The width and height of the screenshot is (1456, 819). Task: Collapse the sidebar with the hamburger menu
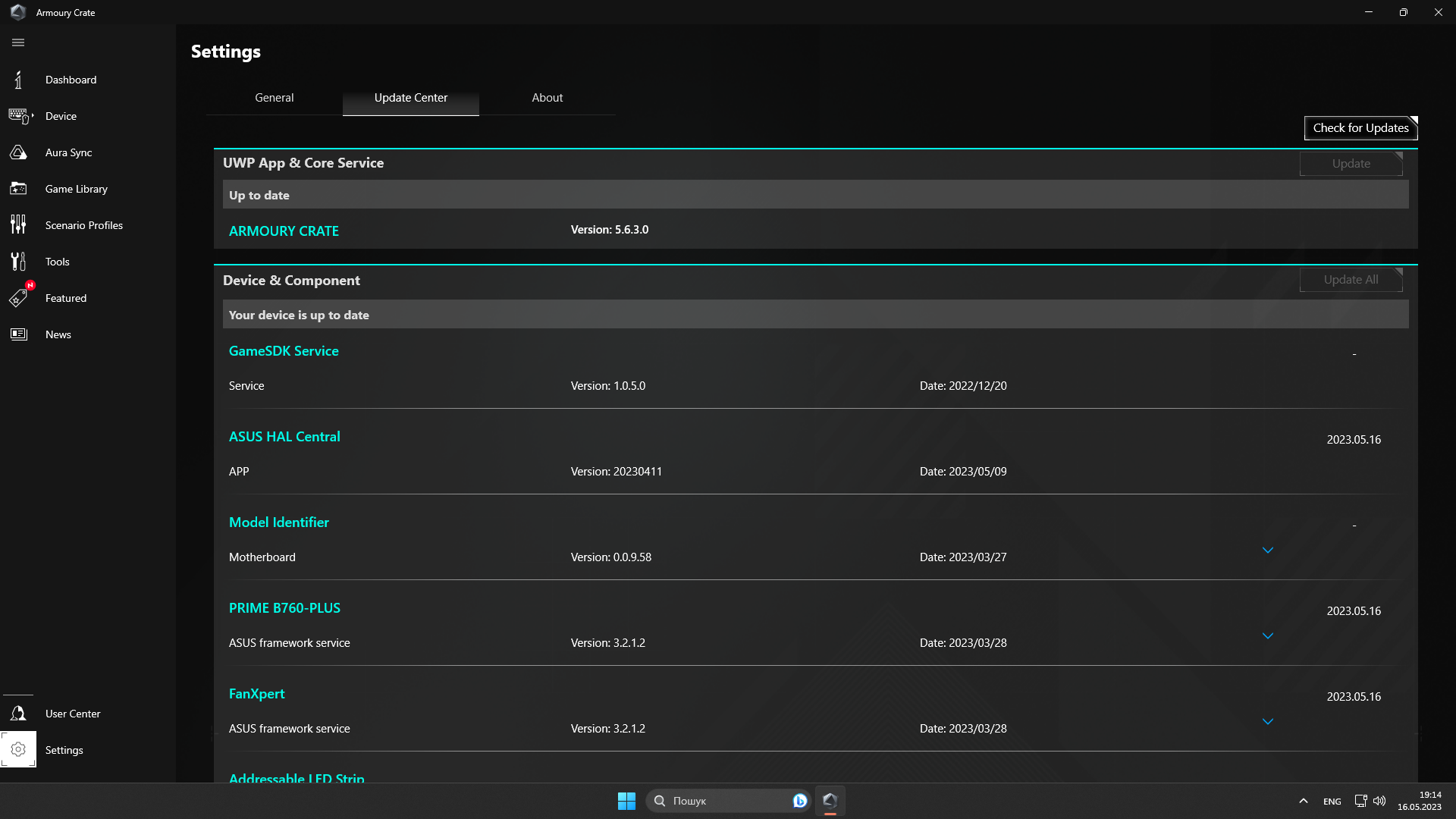tap(18, 42)
